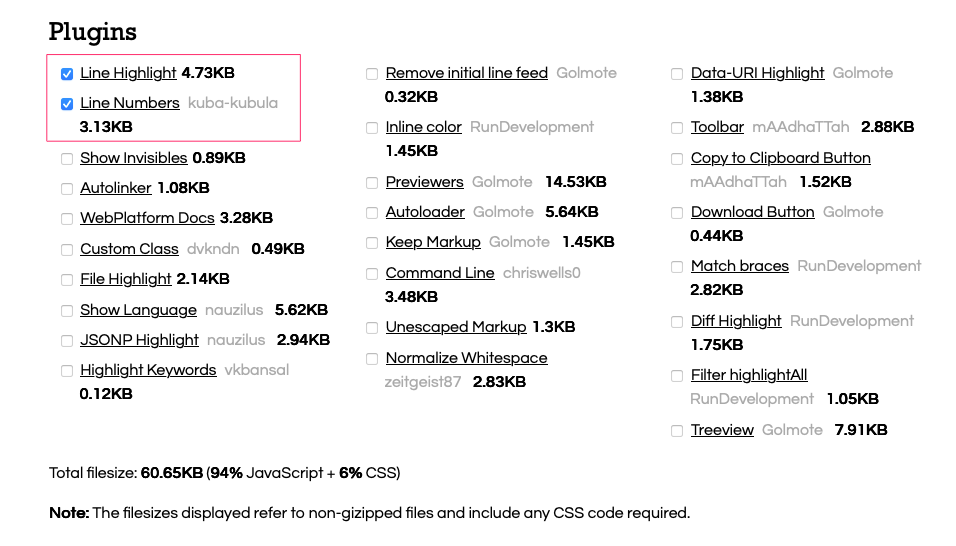956x546 pixels.
Task: Uncheck the Line Numbers plugin checkbox
Action: tap(67, 104)
